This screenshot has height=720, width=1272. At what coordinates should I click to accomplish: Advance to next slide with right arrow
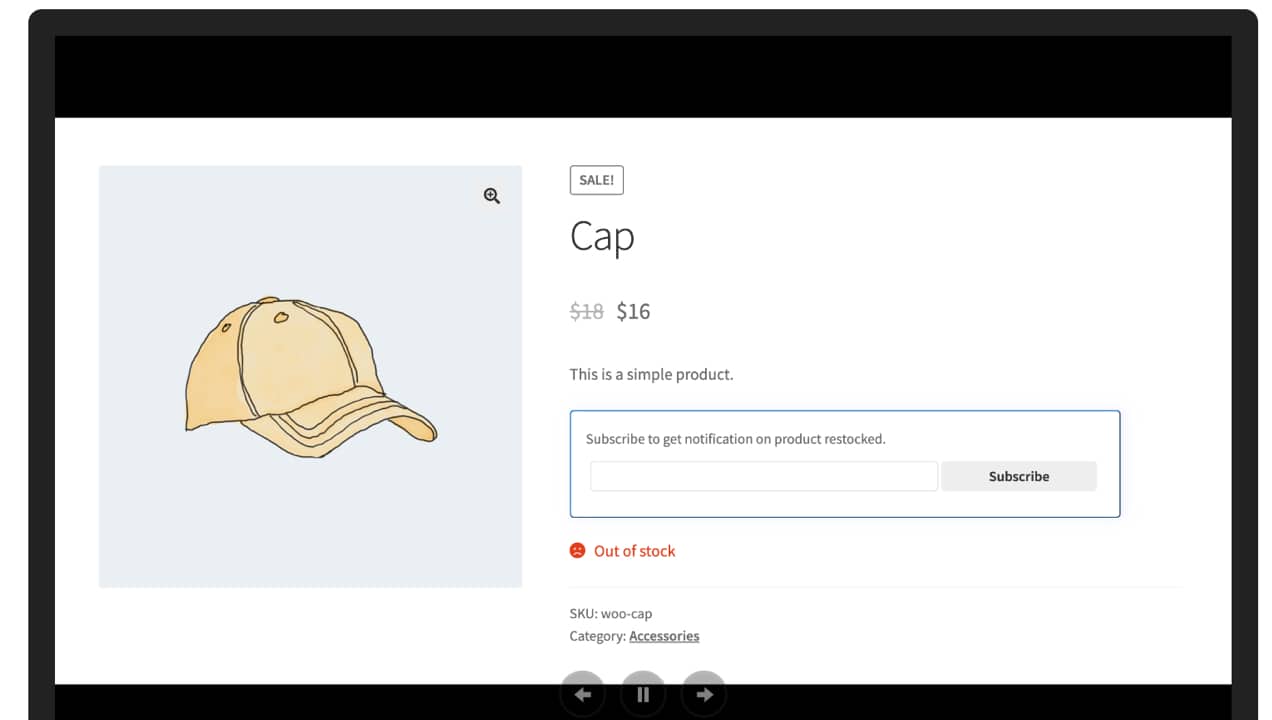[704, 694]
